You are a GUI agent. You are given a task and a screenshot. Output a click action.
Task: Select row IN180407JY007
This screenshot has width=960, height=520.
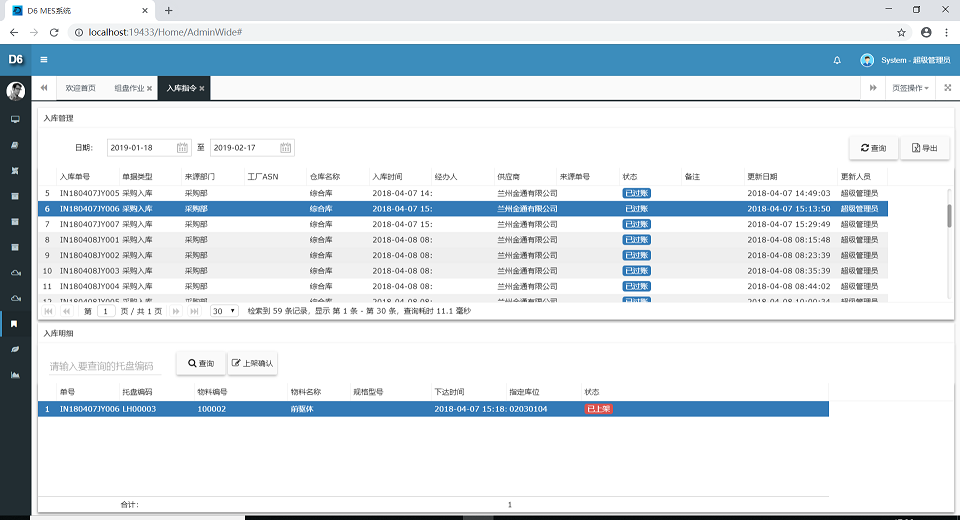click(x=463, y=224)
